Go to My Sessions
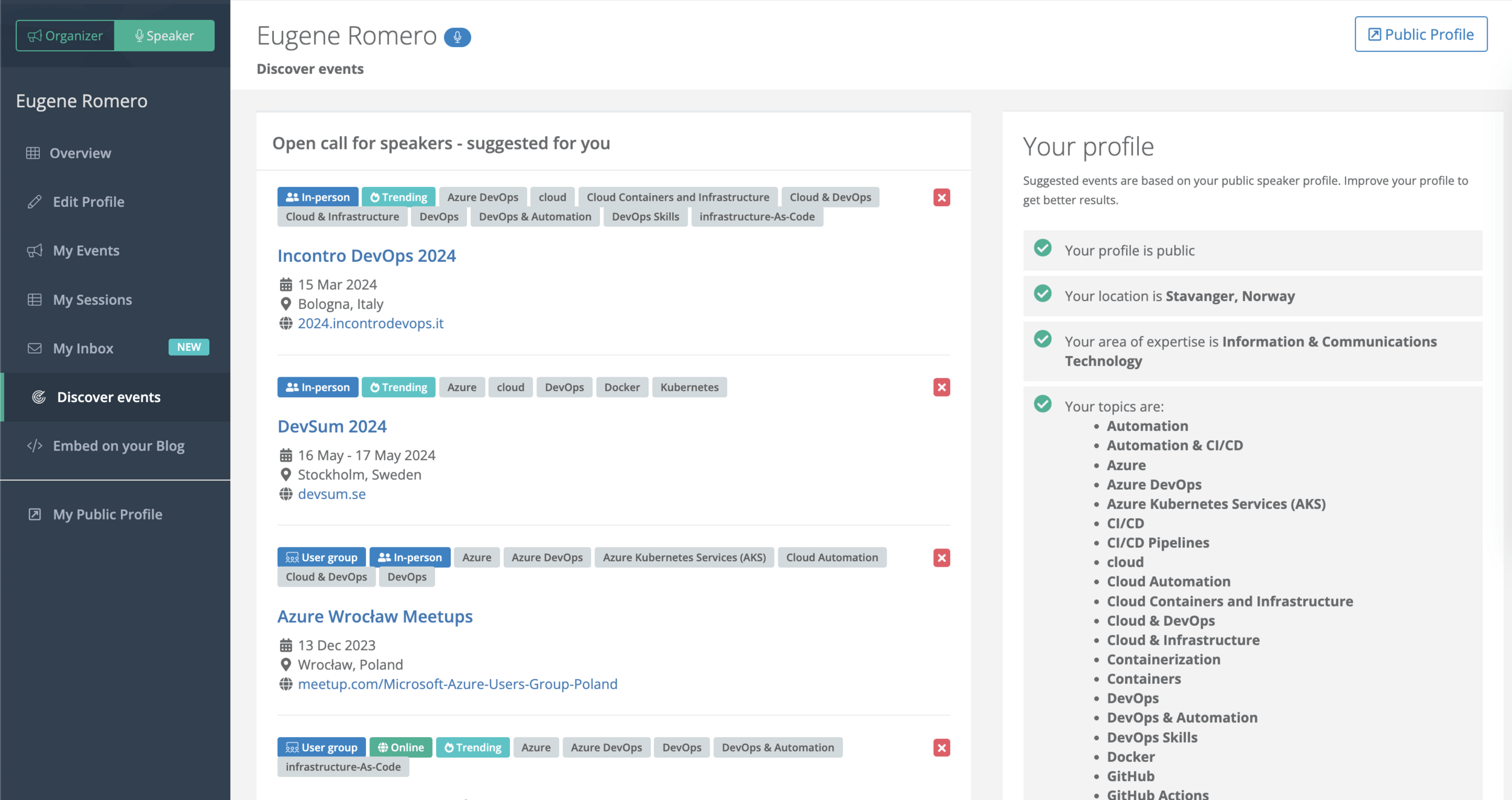The width and height of the screenshot is (1512, 800). 92,300
